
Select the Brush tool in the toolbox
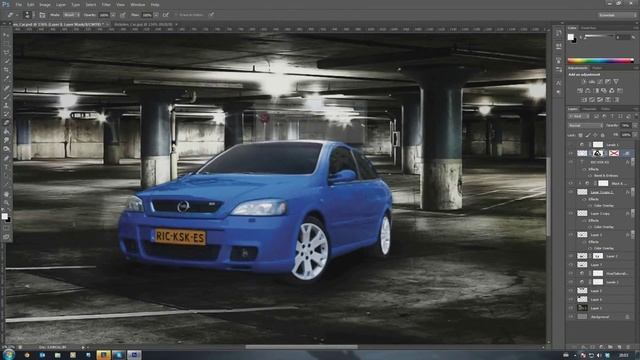6,97
